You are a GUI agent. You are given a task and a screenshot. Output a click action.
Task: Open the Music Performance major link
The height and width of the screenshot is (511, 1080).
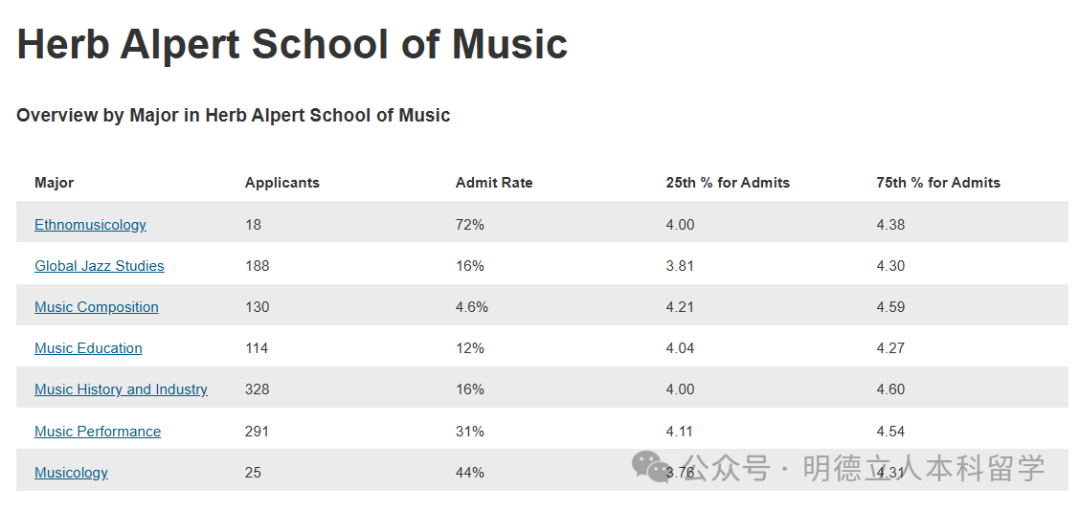[x=97, y=431]
